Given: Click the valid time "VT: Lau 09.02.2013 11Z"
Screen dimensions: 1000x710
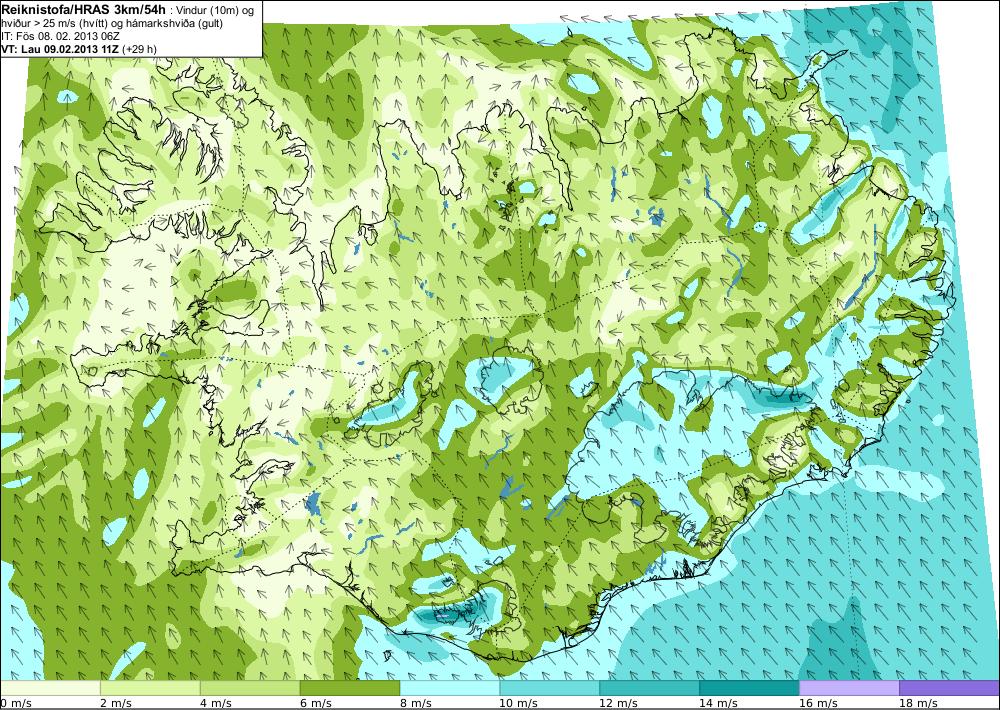Looking at the screenshot, I should coord(61,49).
